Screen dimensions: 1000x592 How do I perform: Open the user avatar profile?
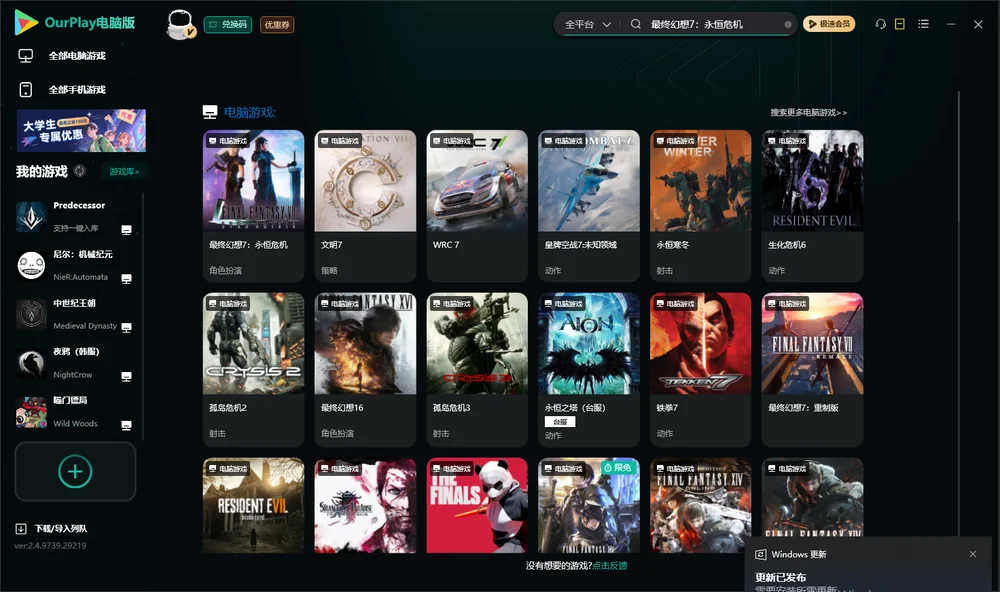[180, 24]
